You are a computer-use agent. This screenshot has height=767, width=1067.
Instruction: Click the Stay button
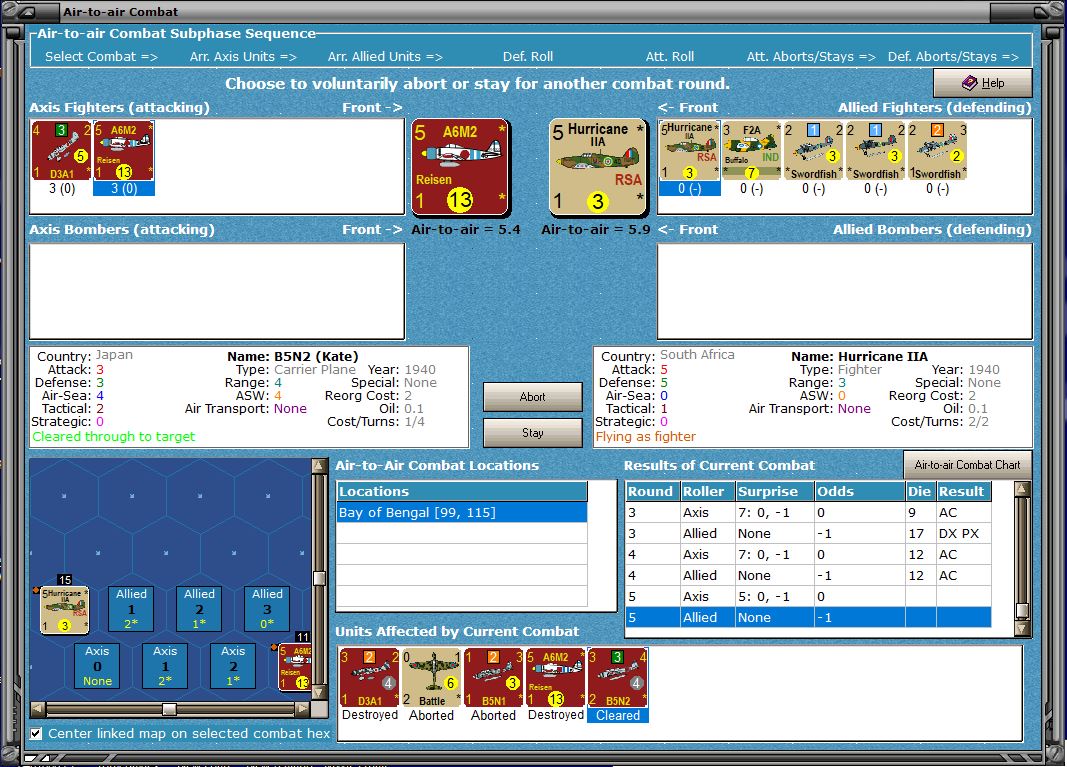click(532, 433)
